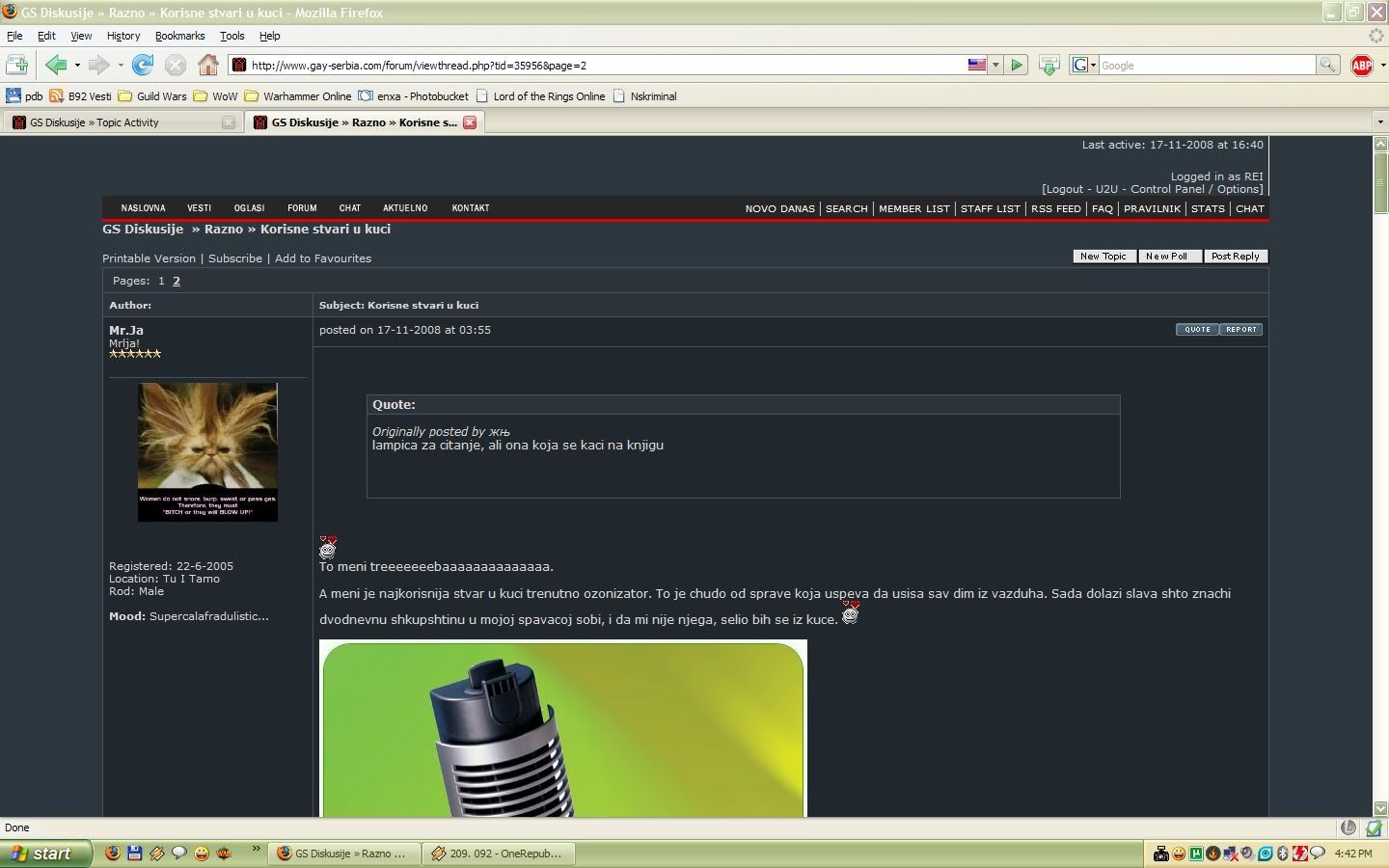Open the forward history dropdown arrow
The width and height of the screenshot is (1389, 868).
[x=121, y=66]
